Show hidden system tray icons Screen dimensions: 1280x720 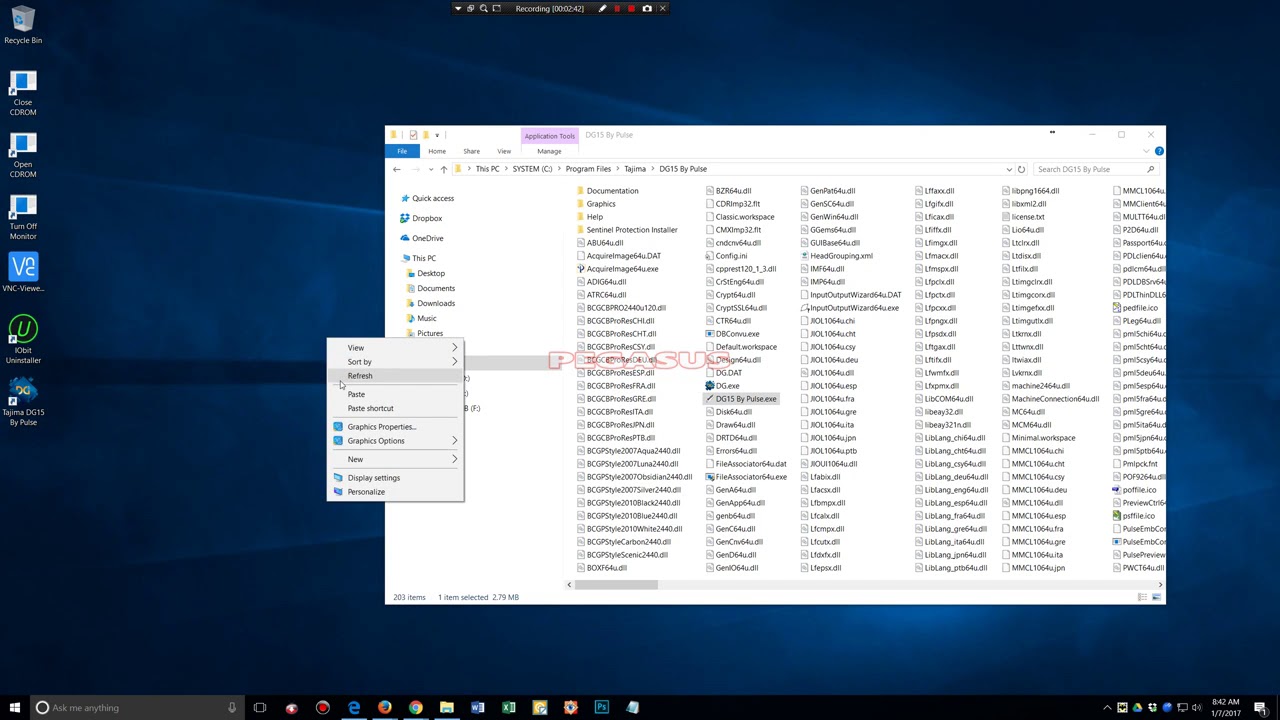(1107, 708)
